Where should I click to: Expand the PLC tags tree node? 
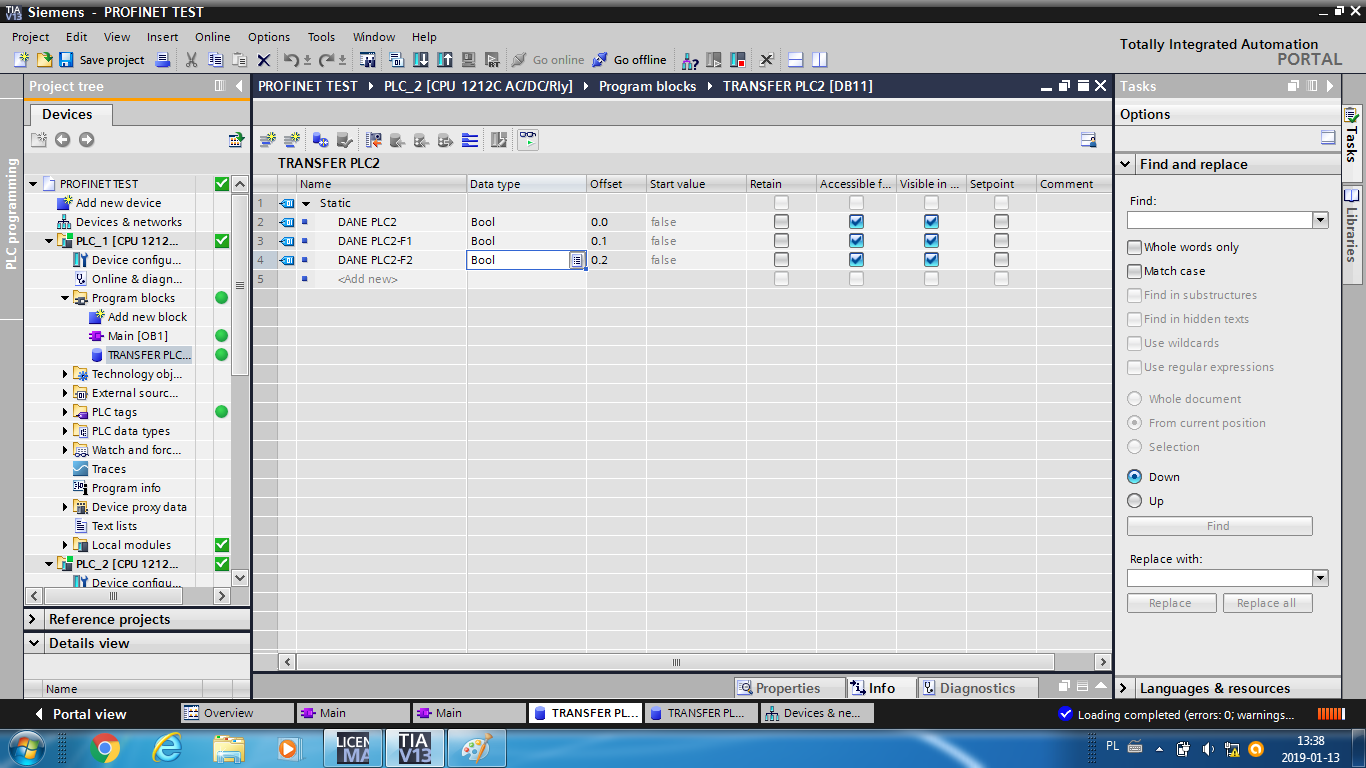point(66,412)
